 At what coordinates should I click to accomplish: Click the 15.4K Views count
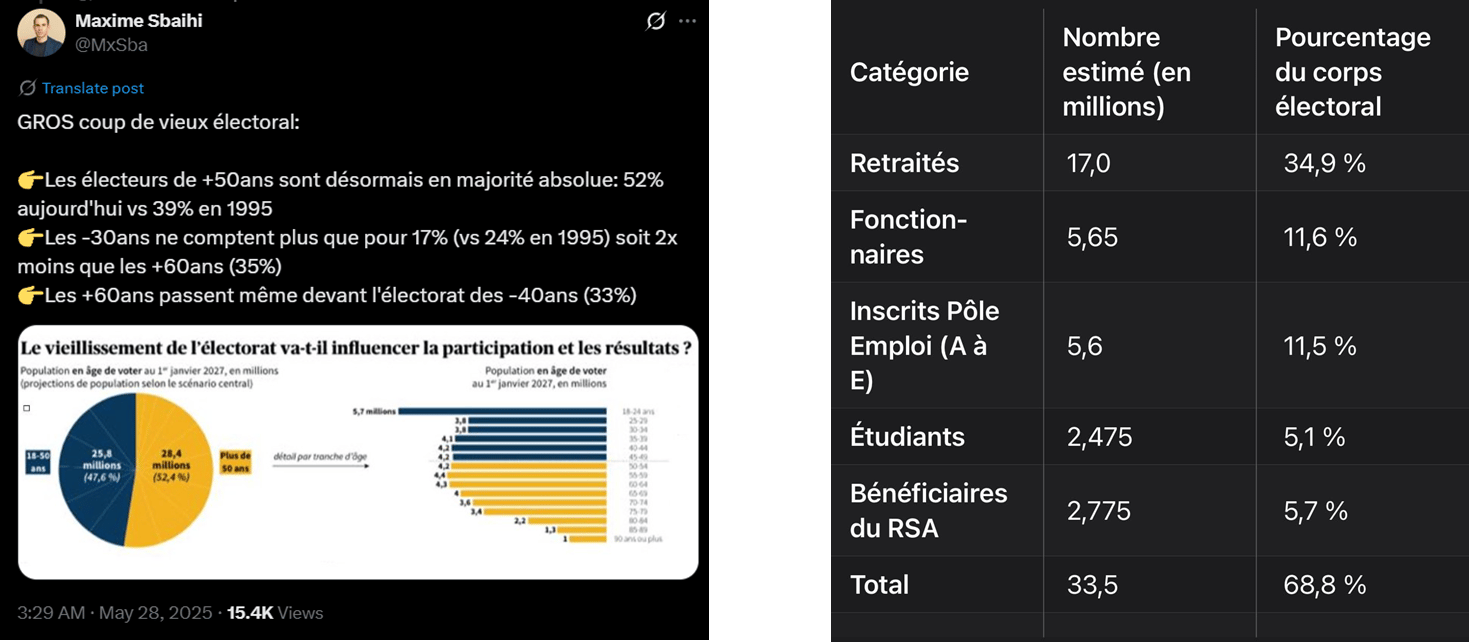click(x=275, y=613)
